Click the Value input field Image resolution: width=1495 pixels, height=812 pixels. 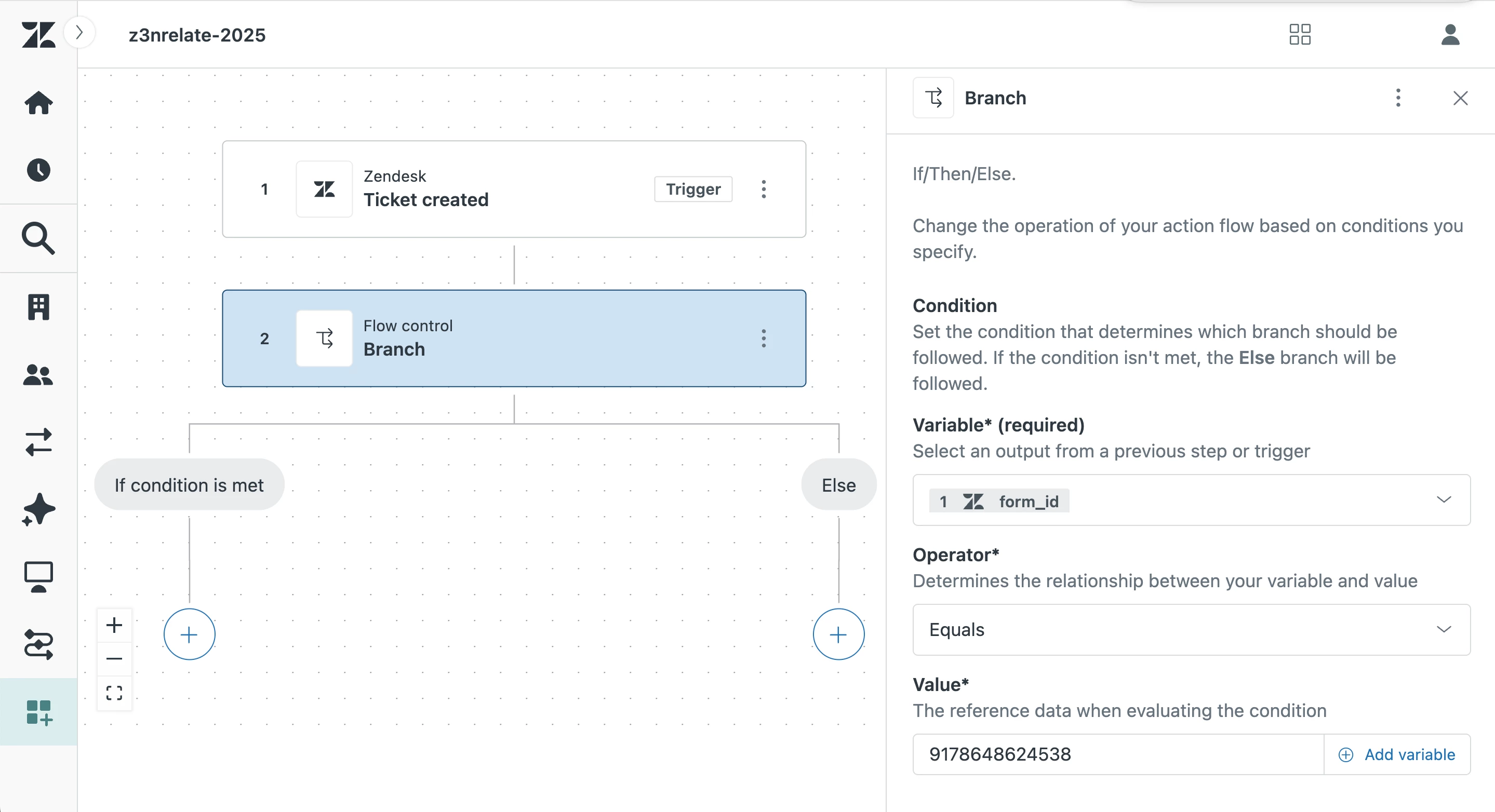click(x=1117, y=754)
